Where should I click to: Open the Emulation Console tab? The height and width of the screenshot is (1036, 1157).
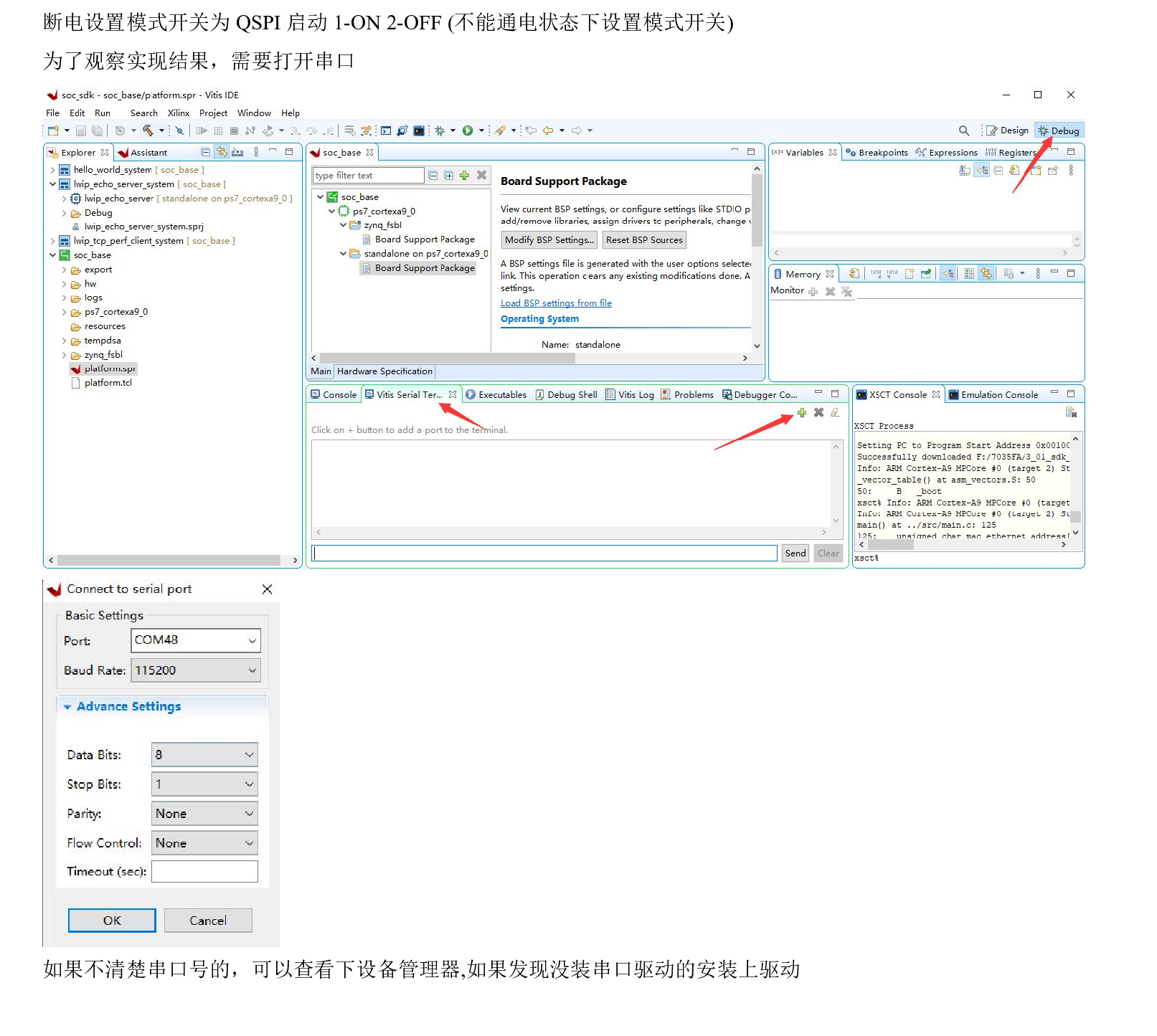(993, 395)
